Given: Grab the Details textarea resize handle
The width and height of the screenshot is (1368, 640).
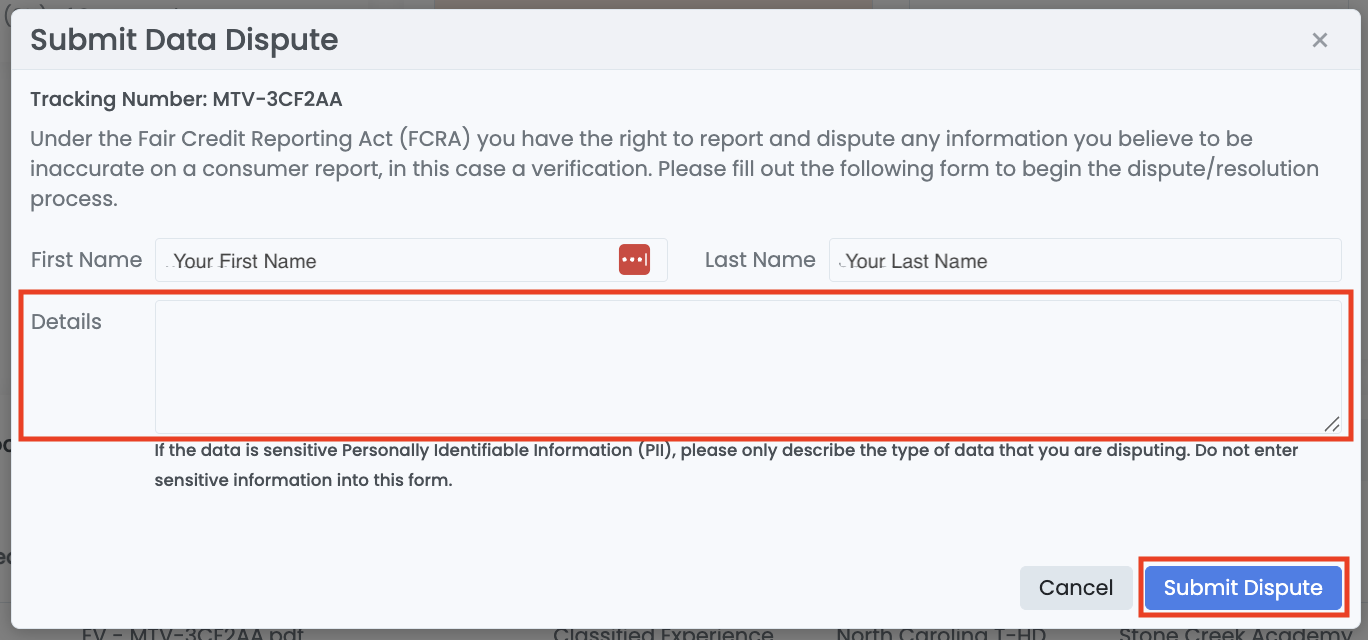Looking at the screenshot, I should pyautogui.click(x=1332, y=424).
